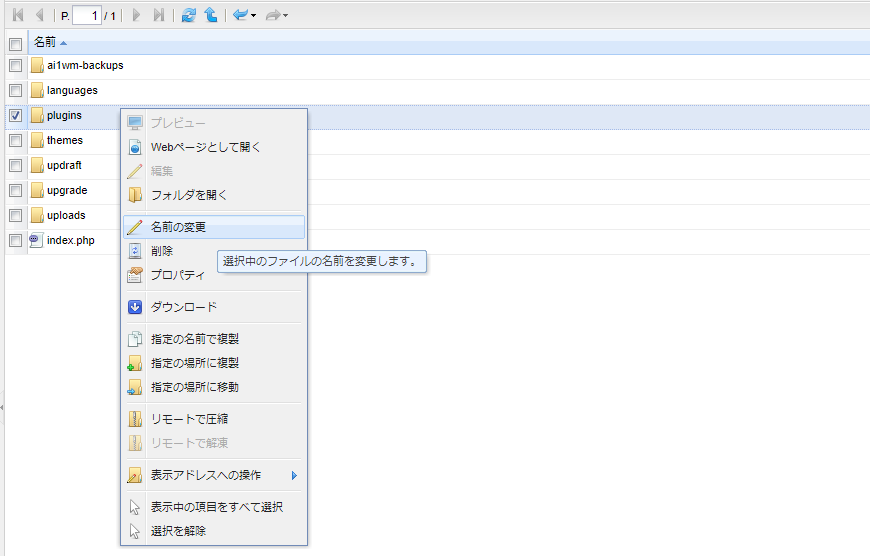Choose 表示中の項目をすべて選択 menu entry
Viewport: 870px width, 556px height.
[x=214, y=507]
